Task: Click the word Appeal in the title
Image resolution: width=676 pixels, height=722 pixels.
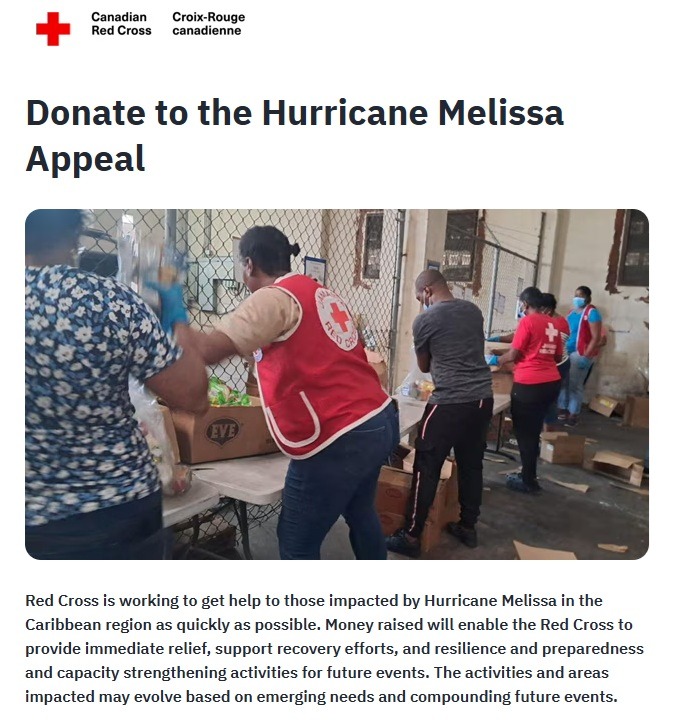Action: pyautogui.click(x=86, y=158)
